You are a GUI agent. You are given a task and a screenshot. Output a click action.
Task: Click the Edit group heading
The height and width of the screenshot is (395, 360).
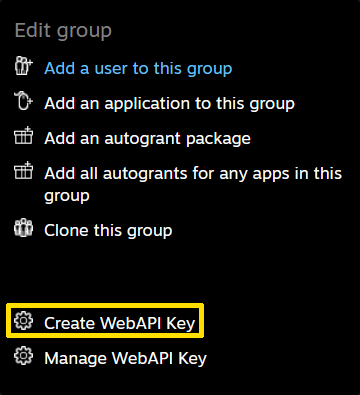point(63,31)
